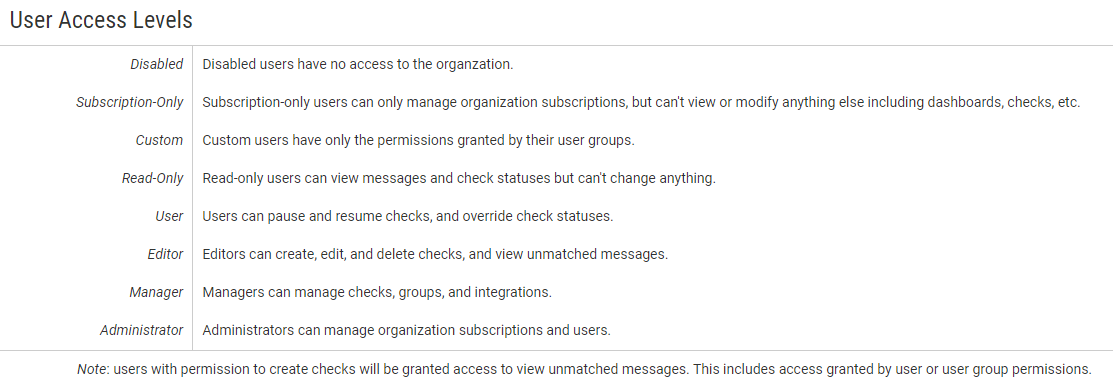This screenshot has height=387, width=1113.
Task: Select the Editor access level label
Action: click(165, 254)
